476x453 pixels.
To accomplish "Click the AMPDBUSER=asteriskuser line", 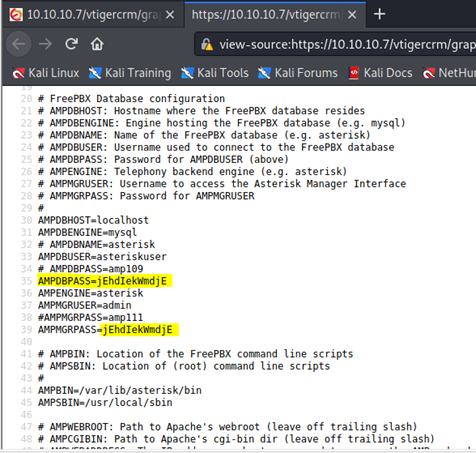I will (x=102, y=256).
